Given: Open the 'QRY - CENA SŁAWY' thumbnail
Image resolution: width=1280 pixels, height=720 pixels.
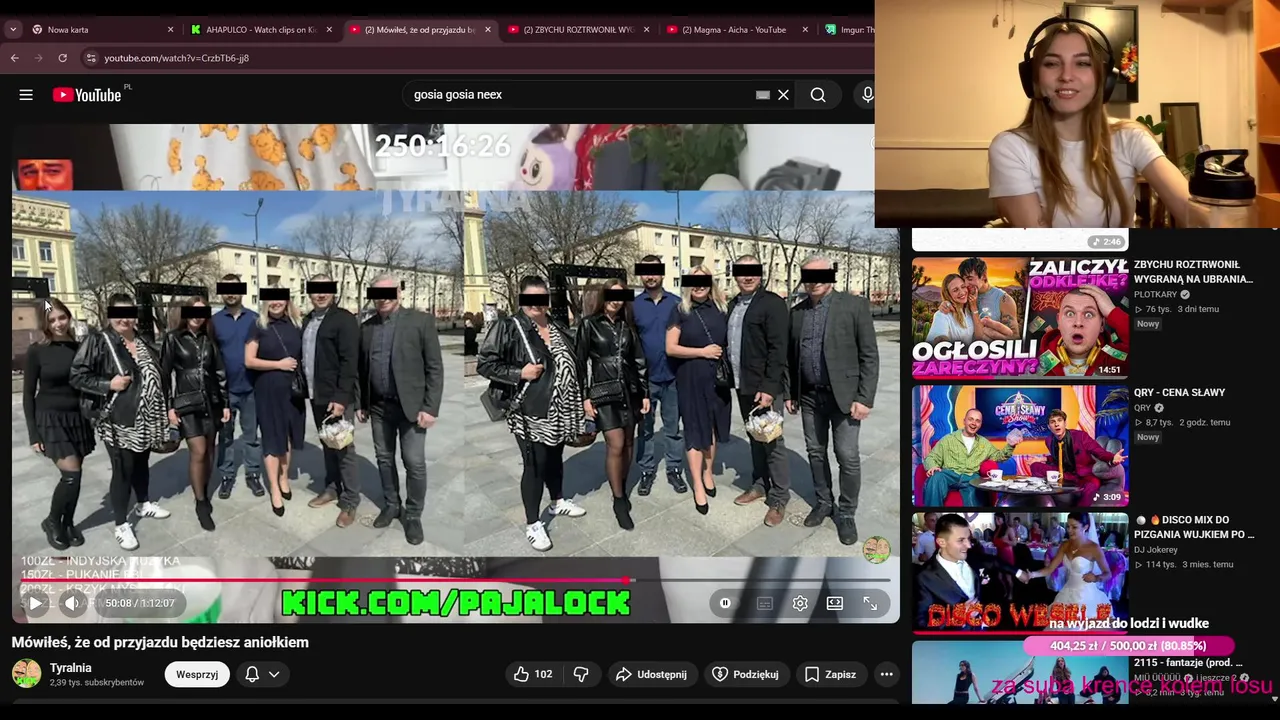Looking at the screenshot, I should pos(1020,446).
